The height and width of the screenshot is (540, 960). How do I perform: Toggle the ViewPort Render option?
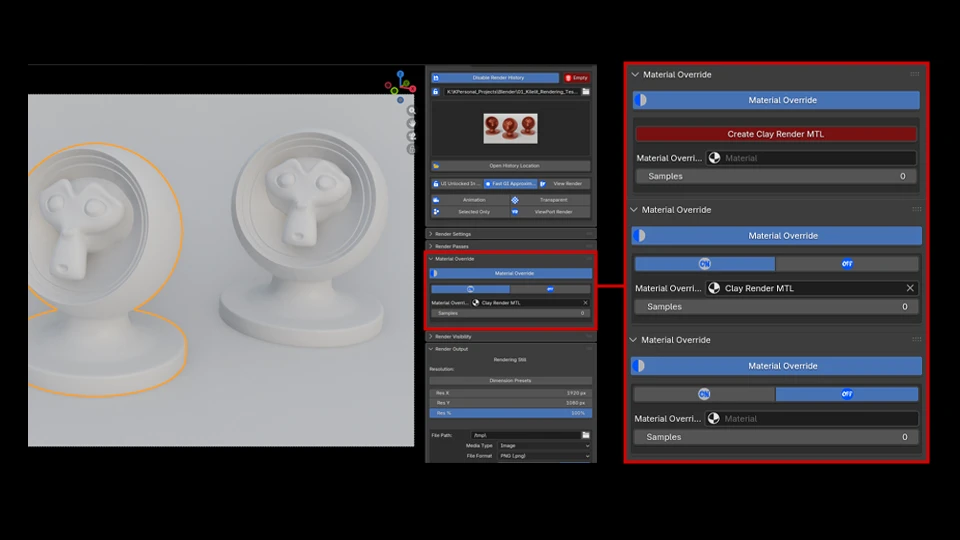coord(550,212)
